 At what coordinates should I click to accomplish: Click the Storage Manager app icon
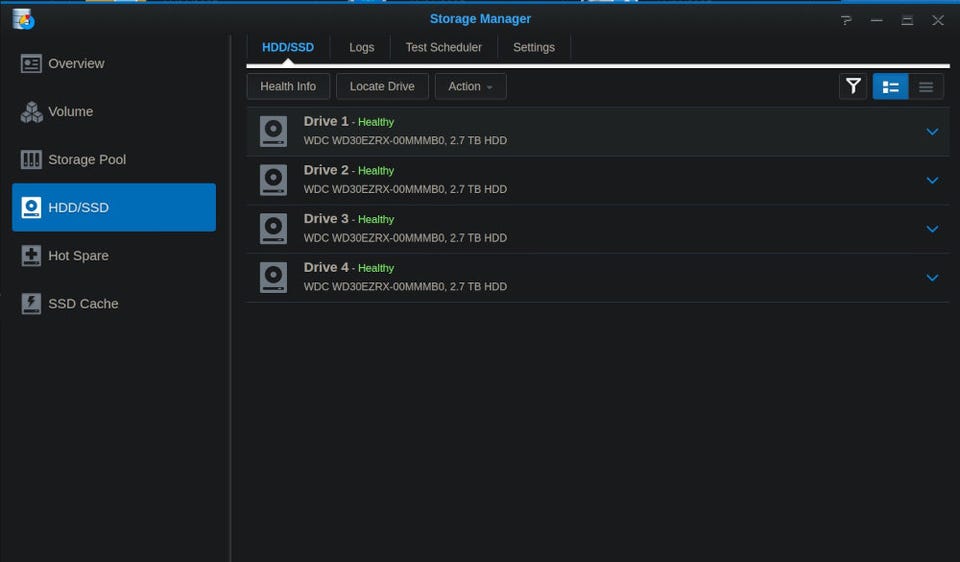coord(23,19)
